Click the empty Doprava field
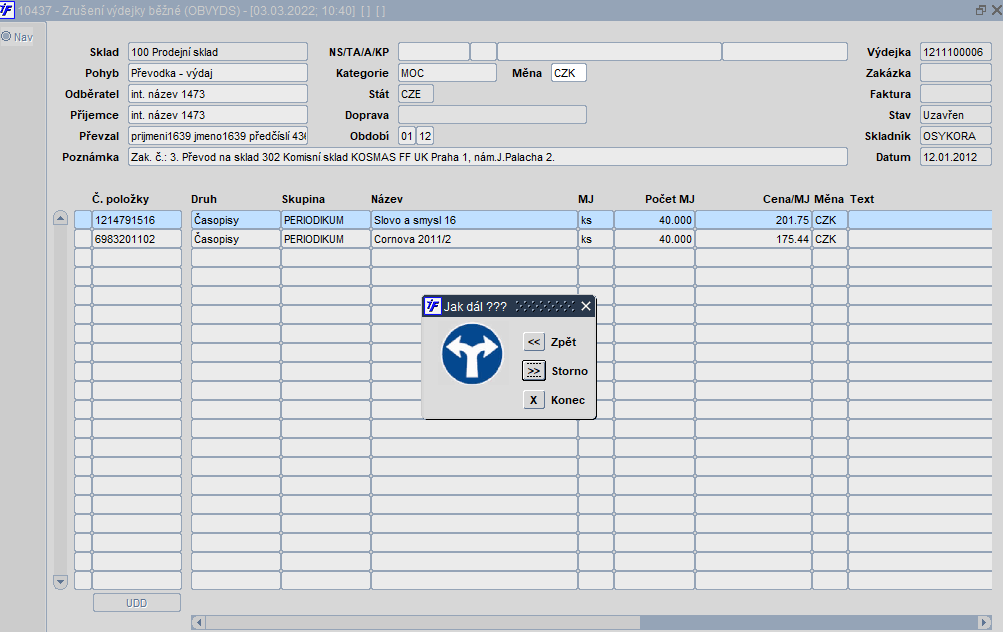 coord(492,115)
